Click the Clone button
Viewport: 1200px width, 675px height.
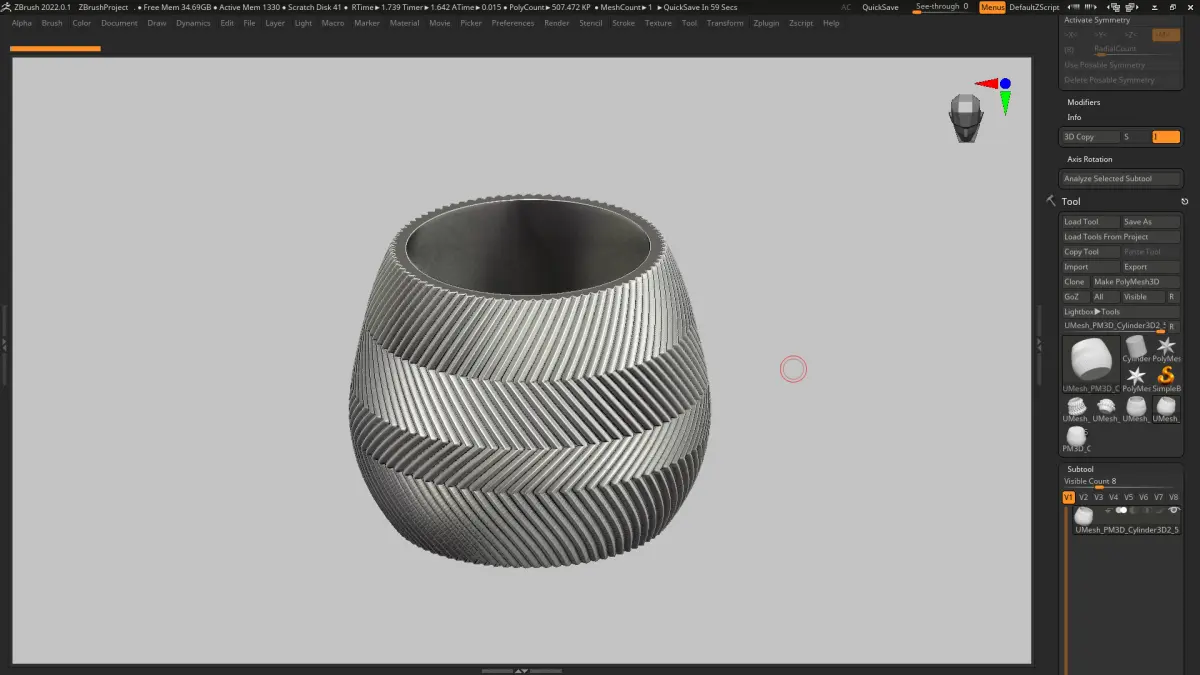1075,282
